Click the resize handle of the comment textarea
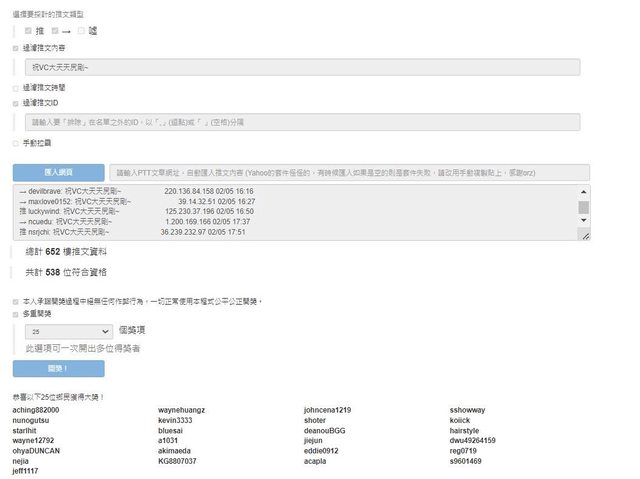 point(585,235)
